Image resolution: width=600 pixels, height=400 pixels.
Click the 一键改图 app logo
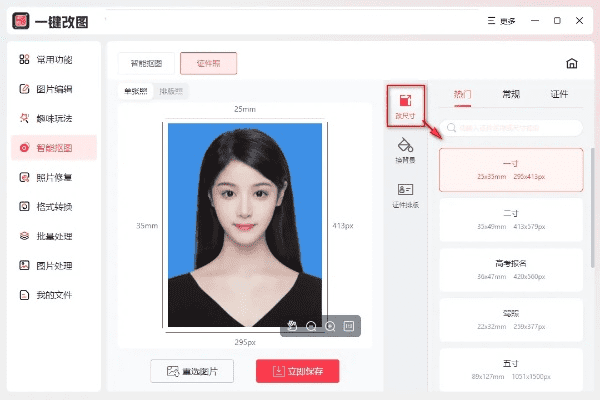pos(21,21)
